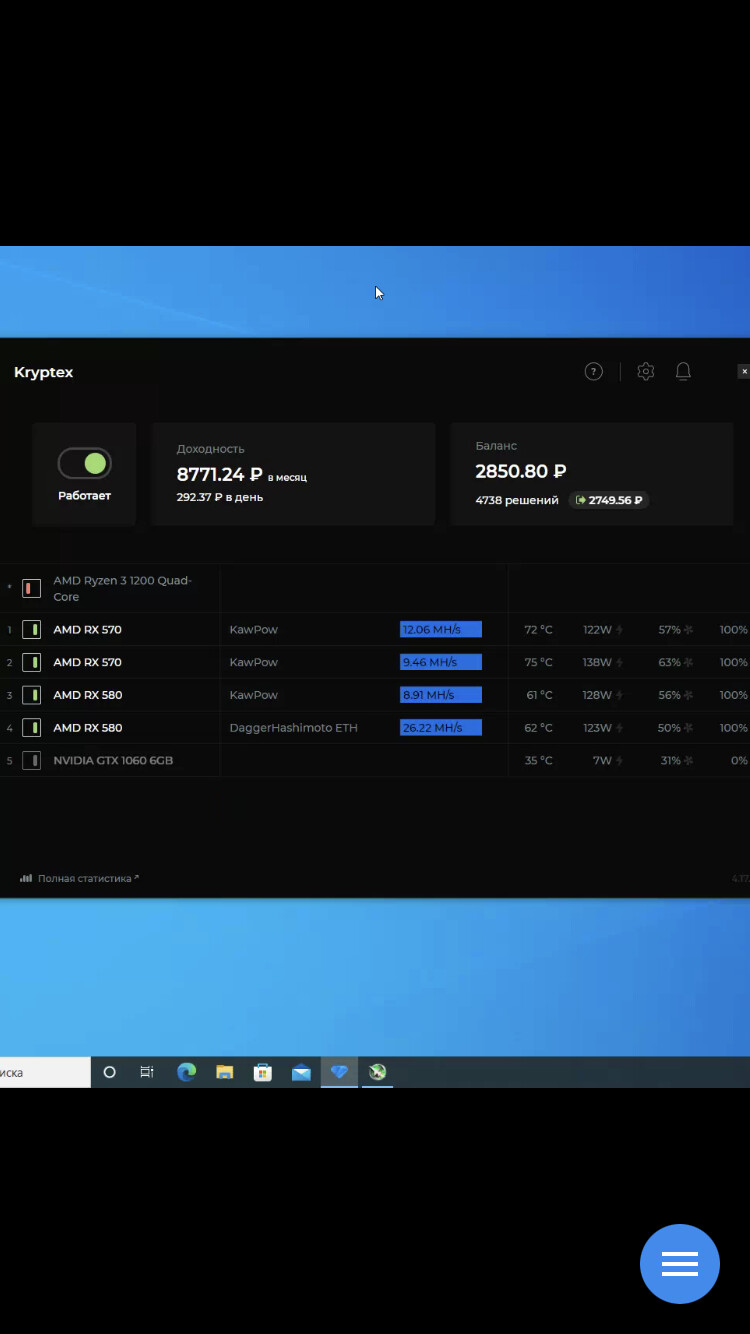
Task: Open File Explorer from the taskbar
Action: click(225, 1072)
